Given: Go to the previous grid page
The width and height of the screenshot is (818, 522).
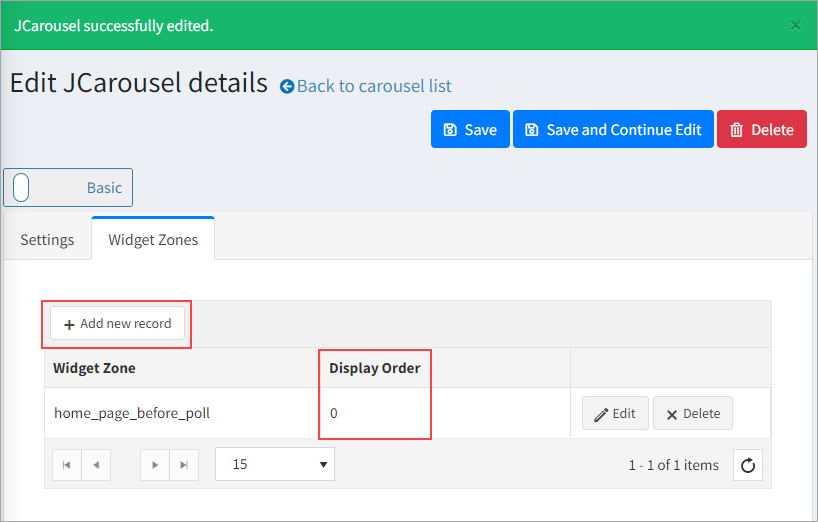Looking at the screenshot, I should [x=96, y=465].
